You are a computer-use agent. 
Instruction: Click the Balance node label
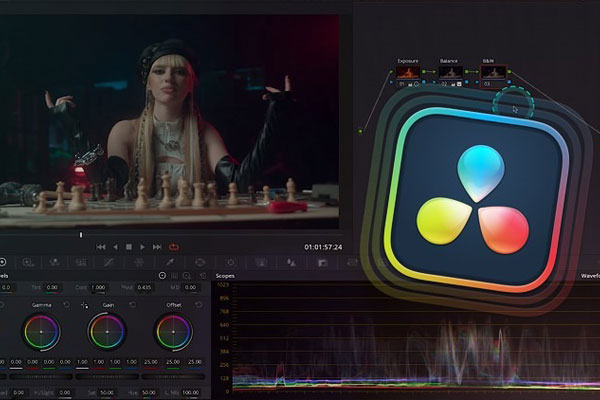point(448,61)
